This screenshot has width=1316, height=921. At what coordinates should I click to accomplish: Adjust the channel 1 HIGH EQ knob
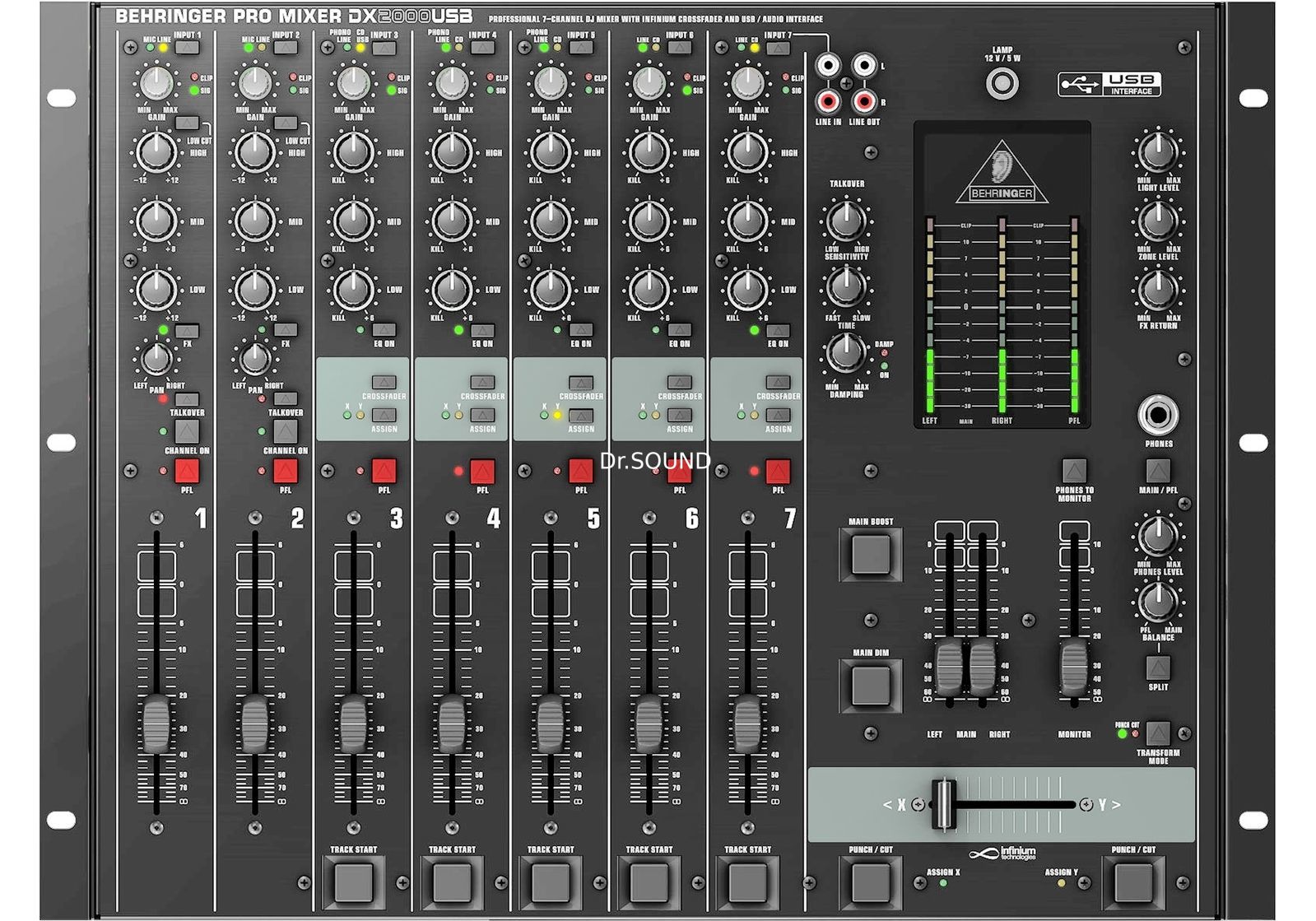tap(156, 151)
